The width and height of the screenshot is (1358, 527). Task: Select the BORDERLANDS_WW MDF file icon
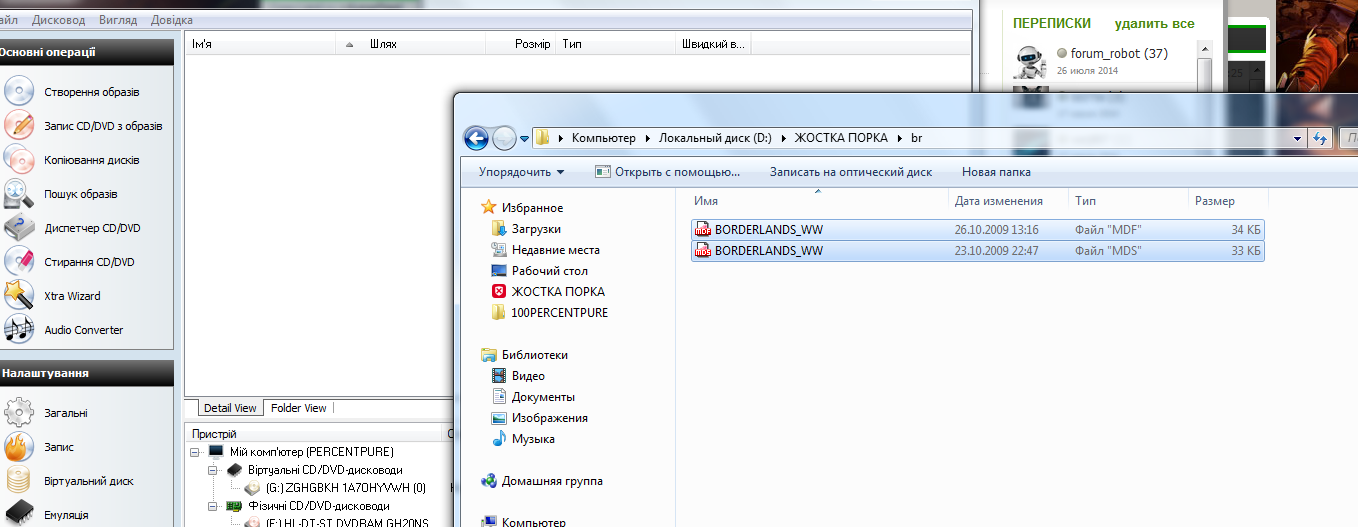click(x=703, y=230)
